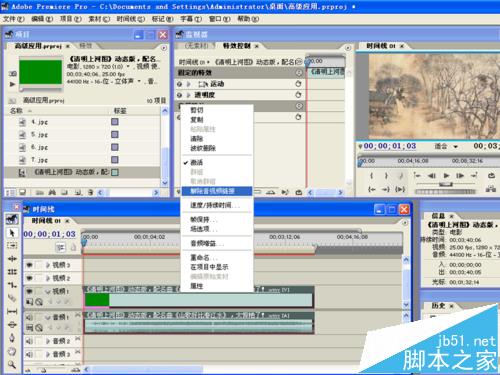Play the clip in the program monitor
The width and height of the screenshot is (500, 375).
446,175
